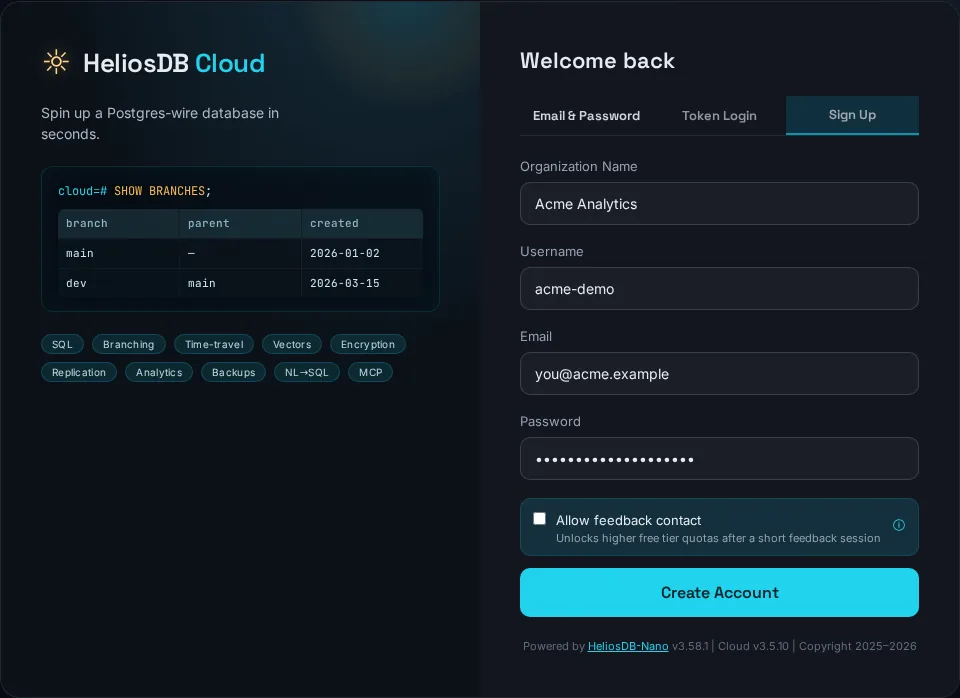This screenshot has width=960, height=698.
Task: Focus the Organization Name field
Action: pyautogui.click(x=719, y=203)
